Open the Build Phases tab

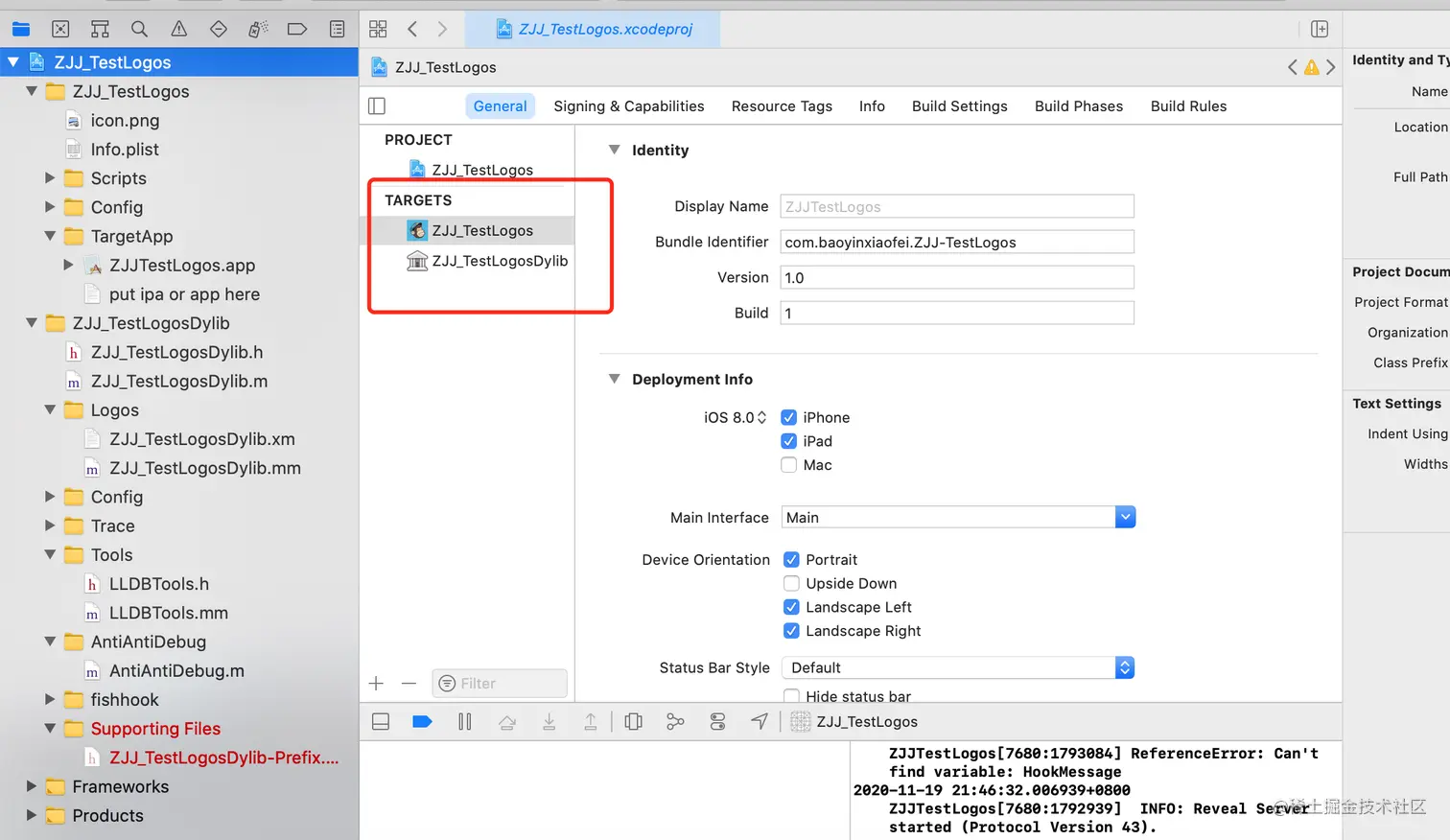pos(1079,106)
